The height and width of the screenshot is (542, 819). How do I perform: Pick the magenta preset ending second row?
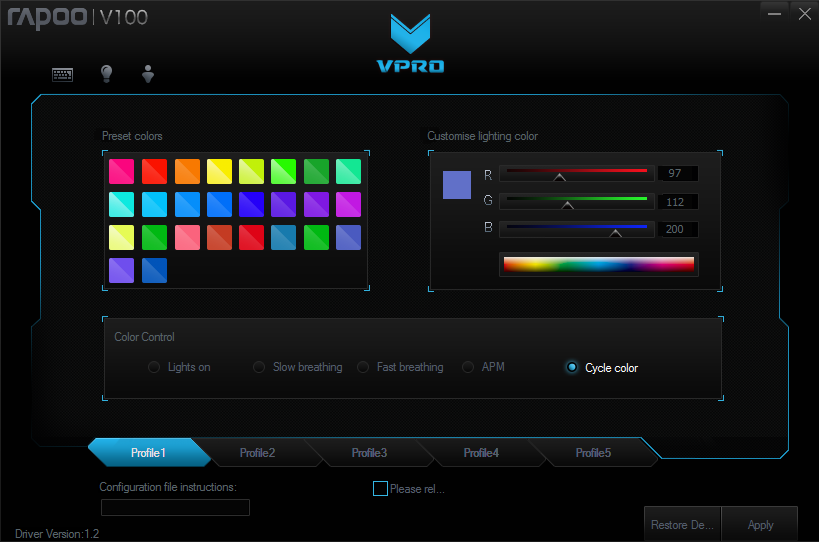pyautogui.click(x=348, y=205)
